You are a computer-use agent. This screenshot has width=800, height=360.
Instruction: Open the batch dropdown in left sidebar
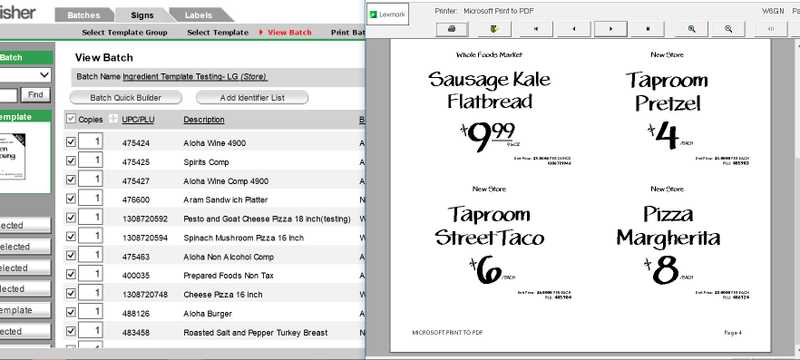click(26, 75)
